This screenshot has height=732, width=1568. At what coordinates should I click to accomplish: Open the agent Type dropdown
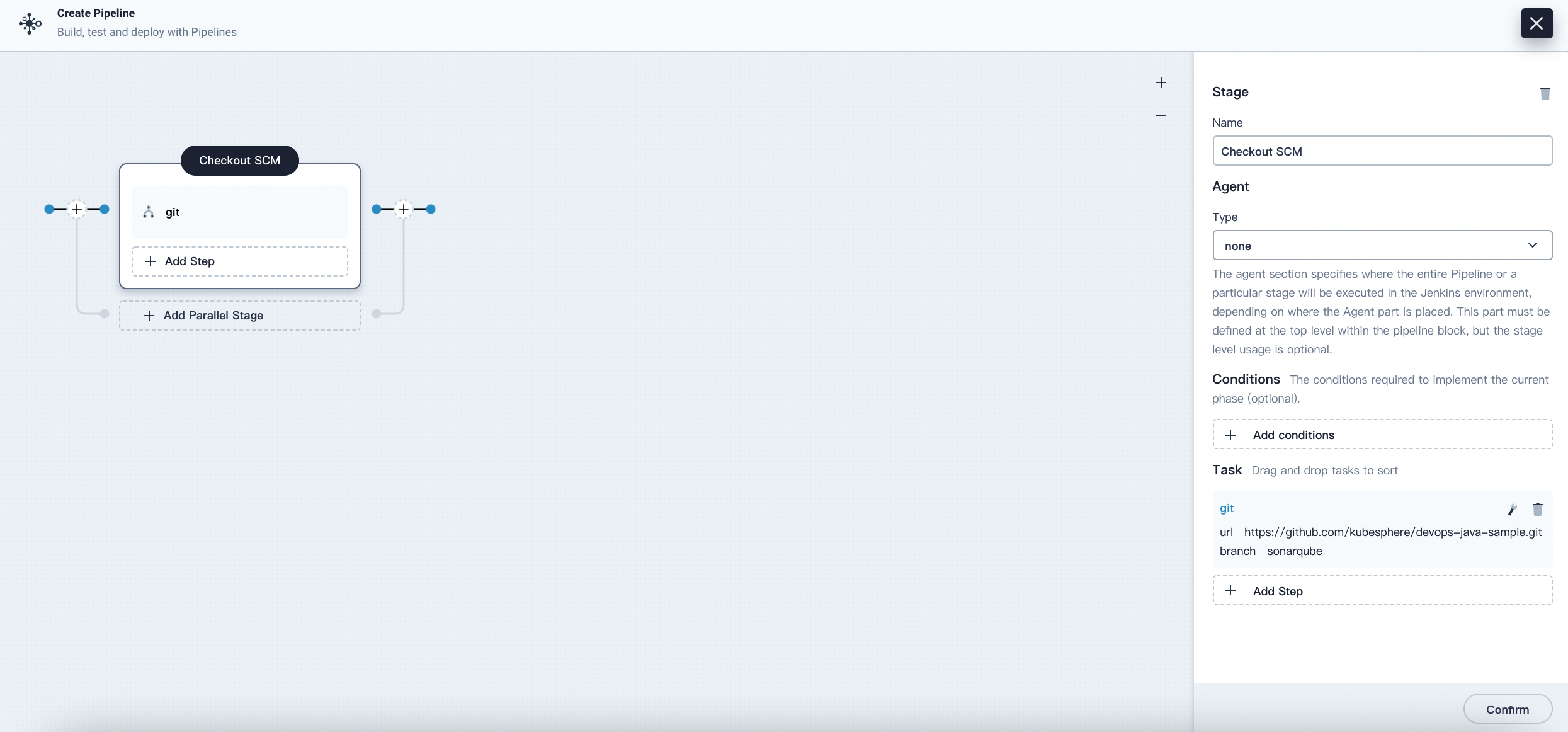pos(1382,245)
